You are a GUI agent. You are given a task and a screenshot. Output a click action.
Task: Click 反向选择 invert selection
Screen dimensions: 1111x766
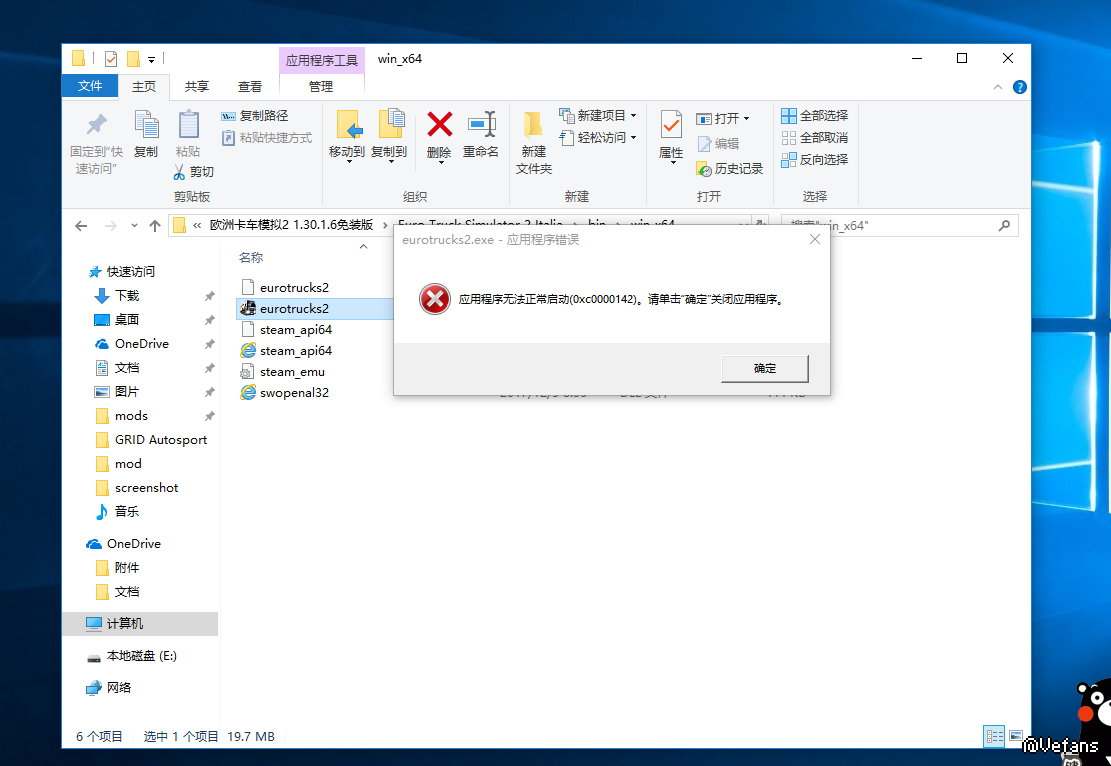click(x=815, y=159)
